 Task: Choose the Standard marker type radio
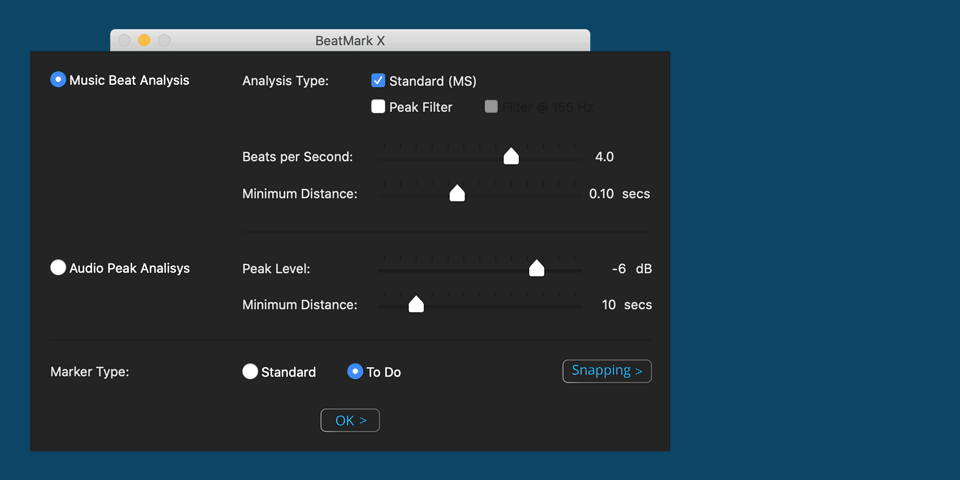[x=250, y=372]
